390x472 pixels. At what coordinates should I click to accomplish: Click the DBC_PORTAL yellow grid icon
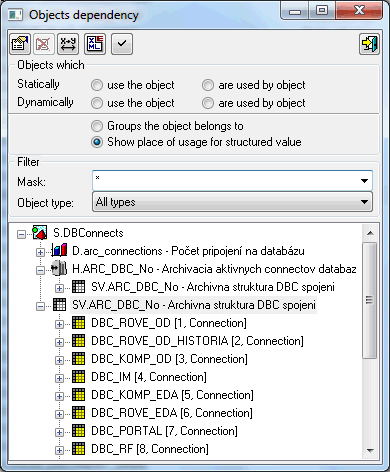click(78, 431)
